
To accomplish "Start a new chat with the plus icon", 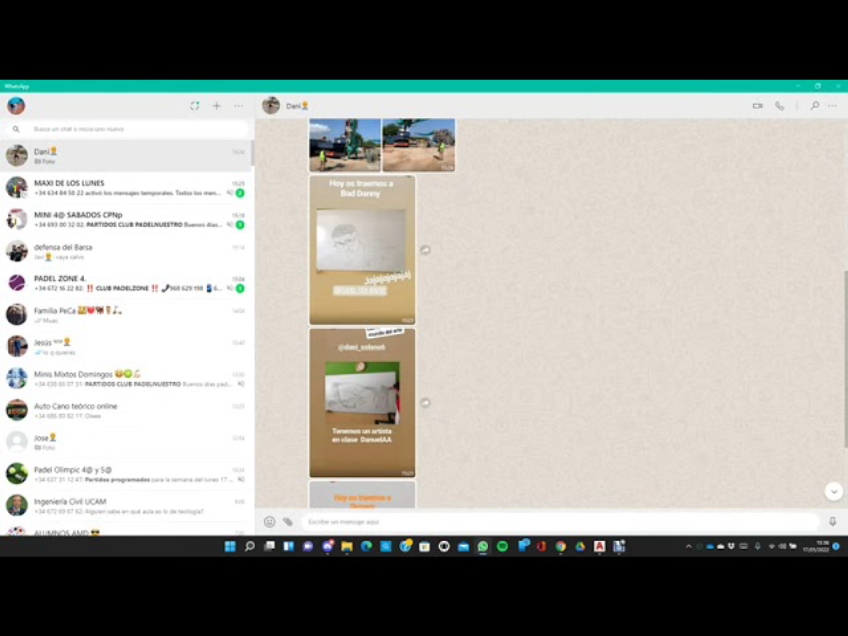I will [x=216, y=105].
